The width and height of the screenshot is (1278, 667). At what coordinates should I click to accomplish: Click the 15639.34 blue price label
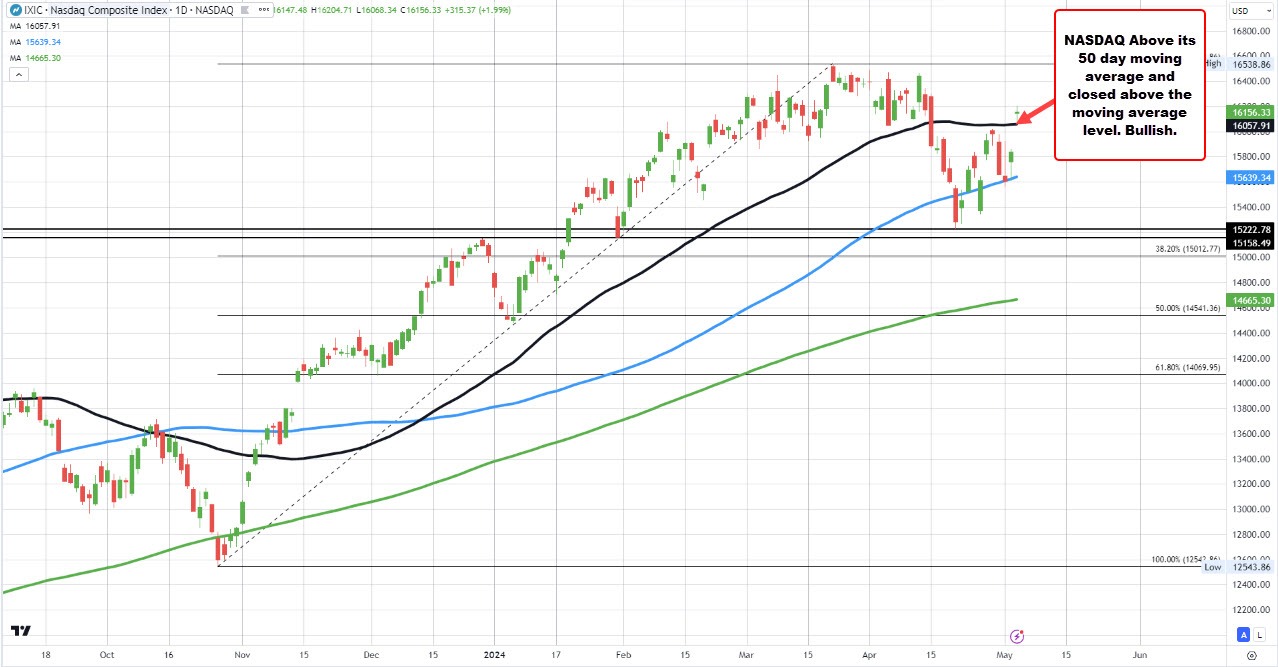pos(1251,177)
